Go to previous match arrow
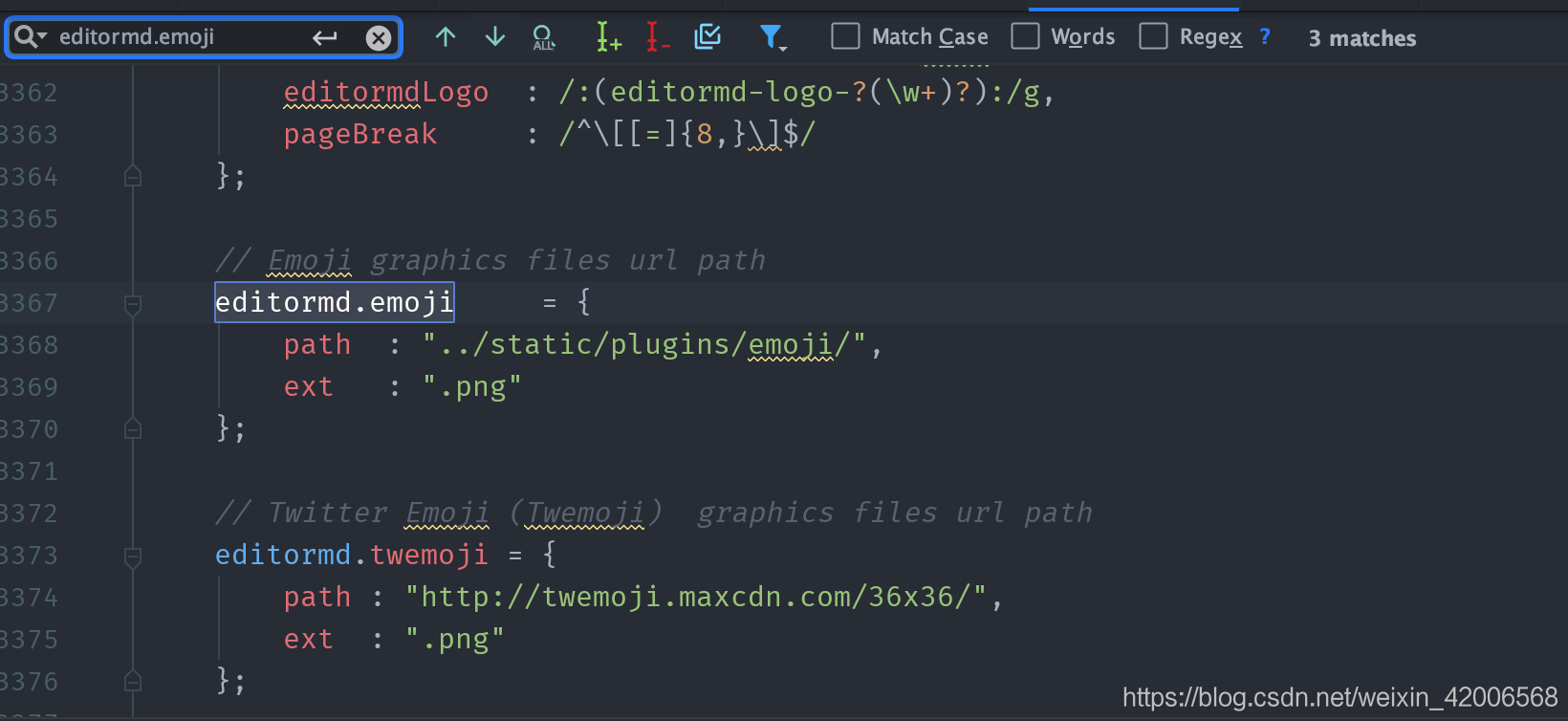 click(x=446, y=37)
